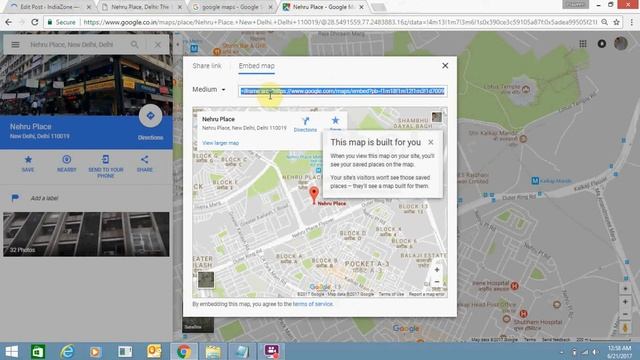Click the Nehru Place street photo header
Viewport: 640px width, 360px height.
(86, 85)
